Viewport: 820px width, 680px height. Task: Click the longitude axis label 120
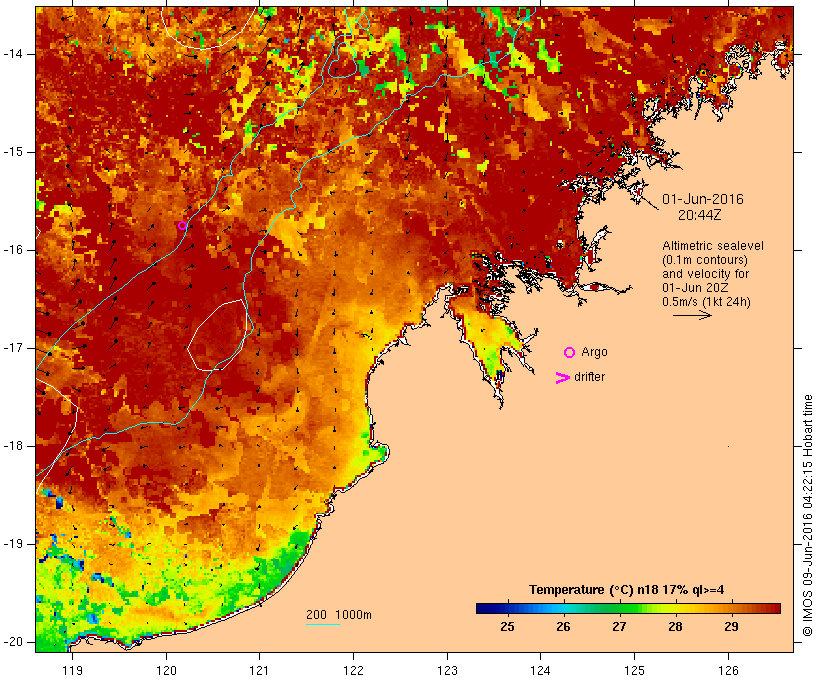click(x=166, y=670)
